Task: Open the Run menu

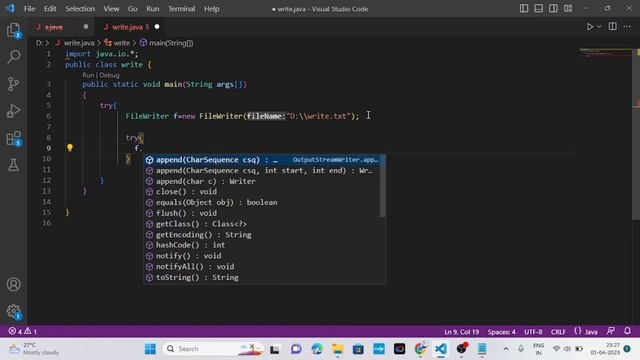Action: 153,9
